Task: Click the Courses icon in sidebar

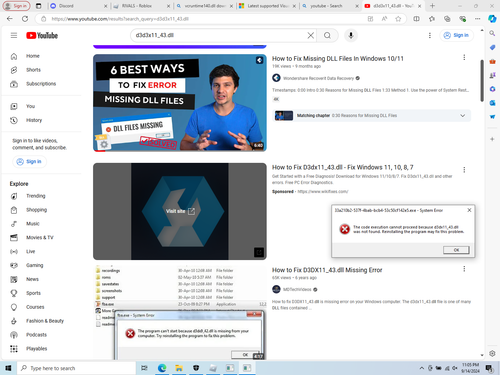Action: click(x=14, y=307)
